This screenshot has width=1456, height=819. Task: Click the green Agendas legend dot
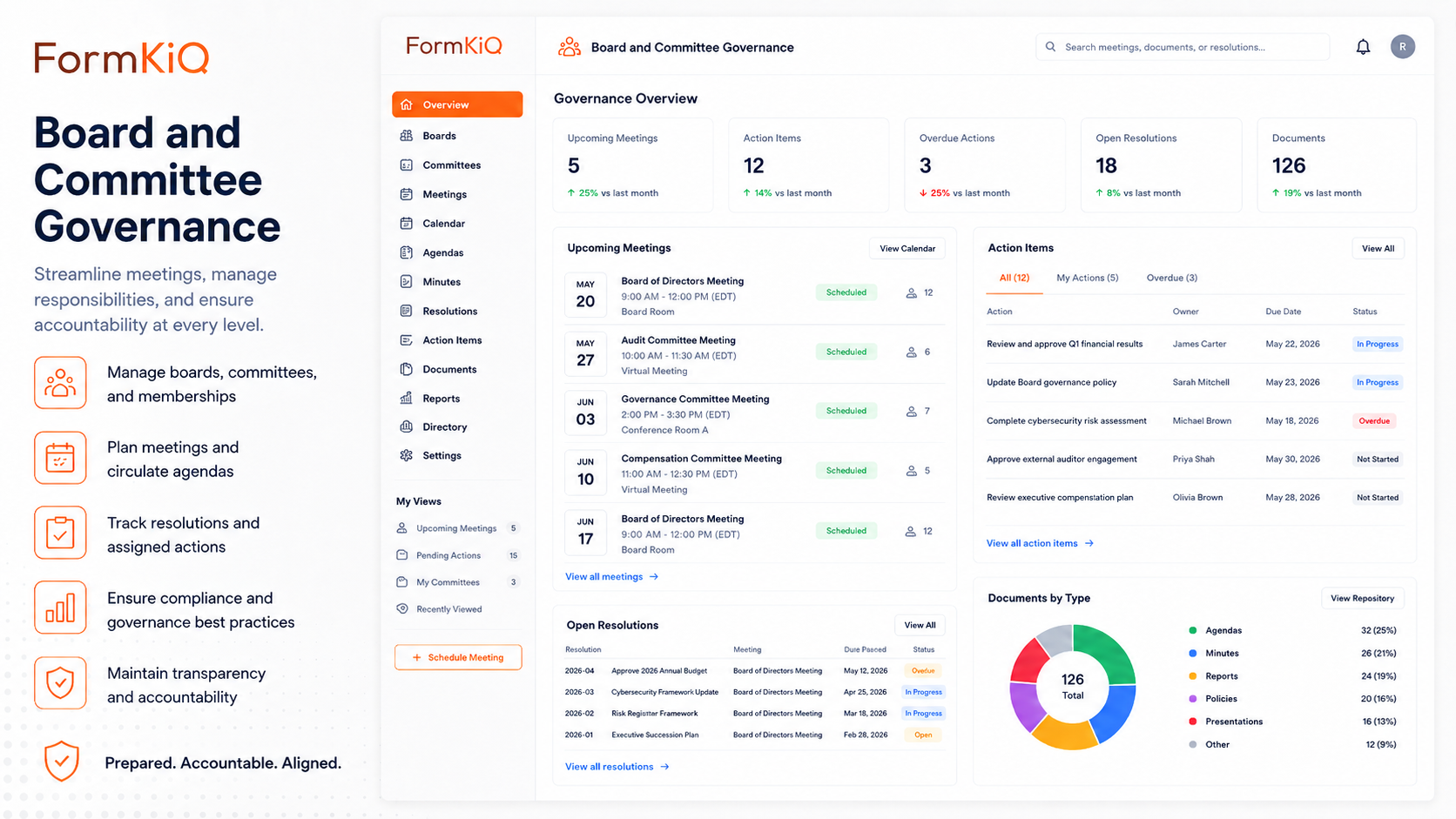click(x=1192, y=630)
